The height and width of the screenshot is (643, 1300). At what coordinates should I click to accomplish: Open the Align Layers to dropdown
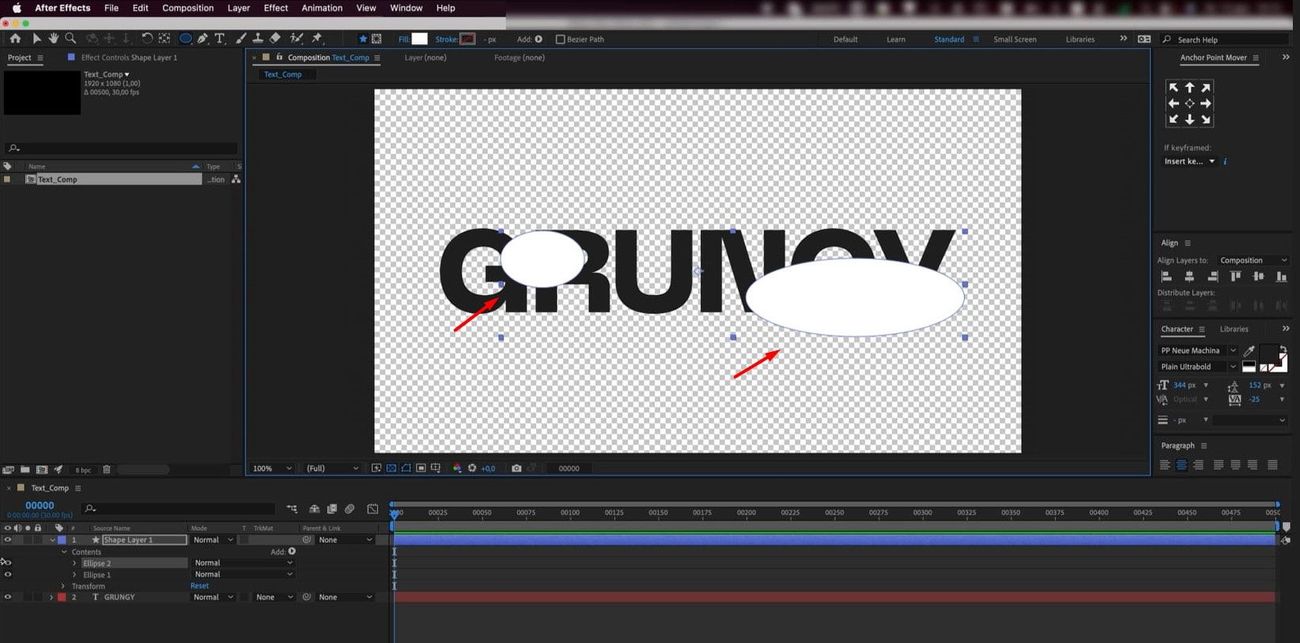click(1253, 260)
